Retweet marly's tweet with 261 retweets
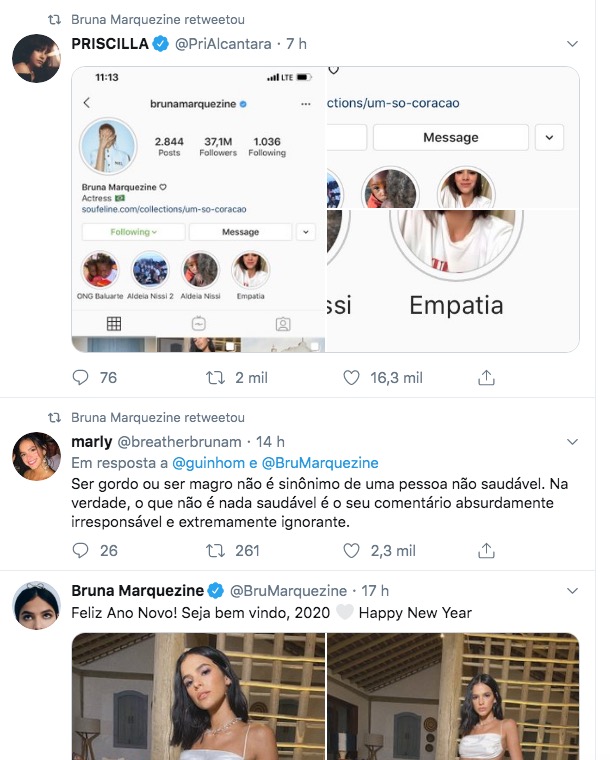The height and width of the screenshot is (760, 610). (x=214, y=550)
